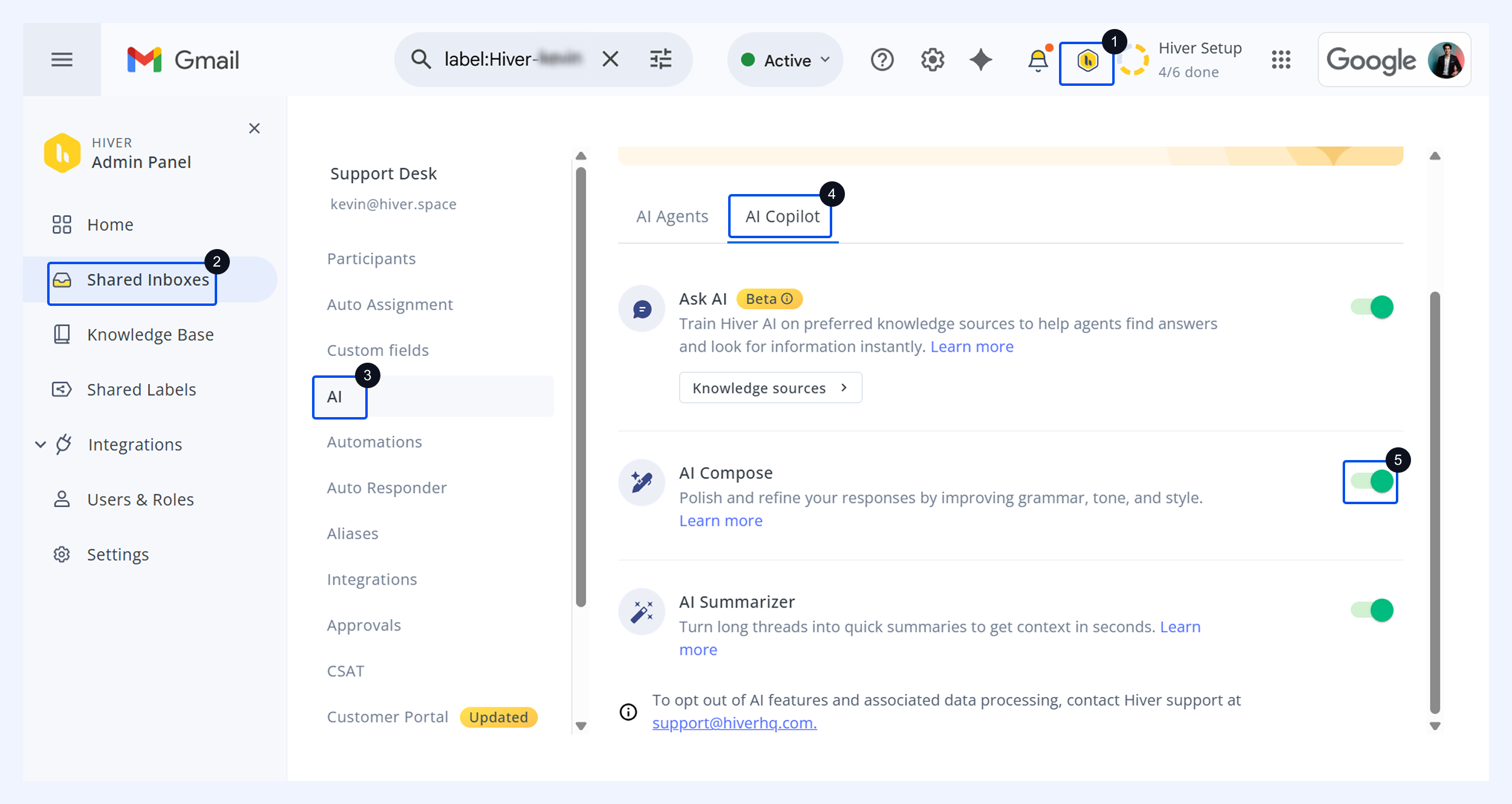This screenshot has height=804, width=1512.
Task: Open the notifications bell
Action: (1038, 60)
